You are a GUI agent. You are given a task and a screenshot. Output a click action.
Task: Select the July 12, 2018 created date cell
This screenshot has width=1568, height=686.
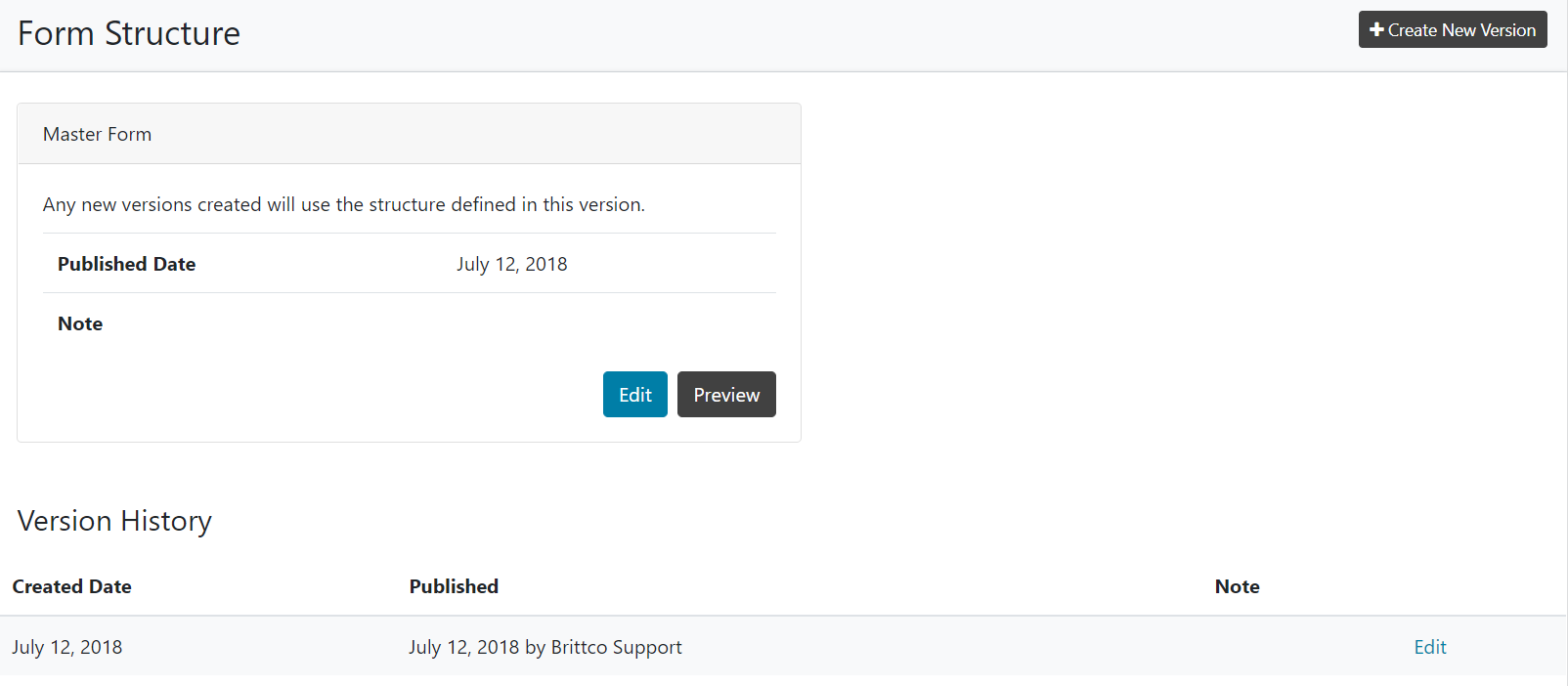[x=67, y=647]
